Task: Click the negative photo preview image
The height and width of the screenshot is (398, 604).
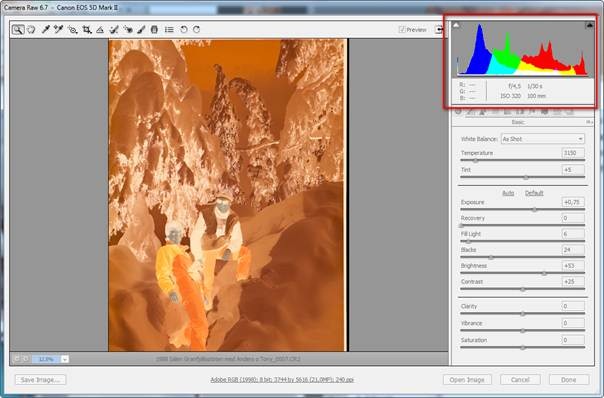Action: click(228, 195)
